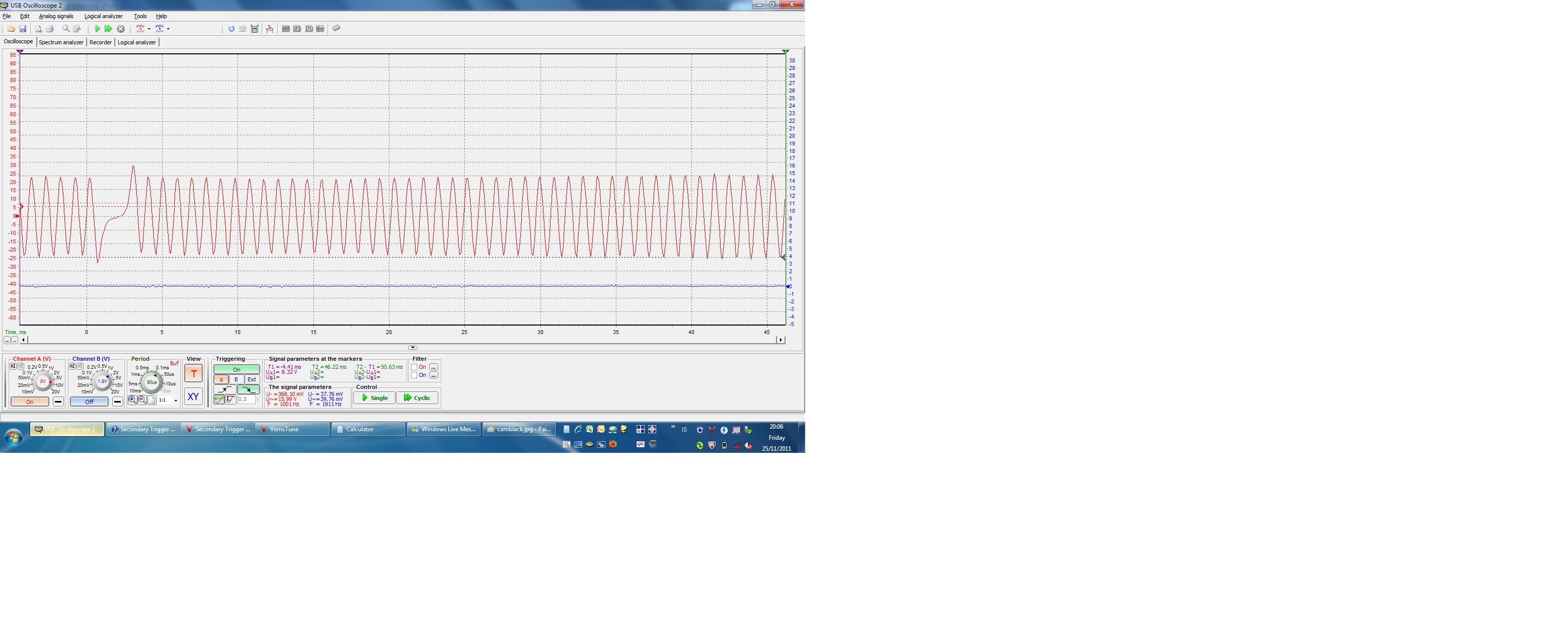Click the gray stop acquisition icon
This screenshot has height=640, width=1568.
pos(121,29)
